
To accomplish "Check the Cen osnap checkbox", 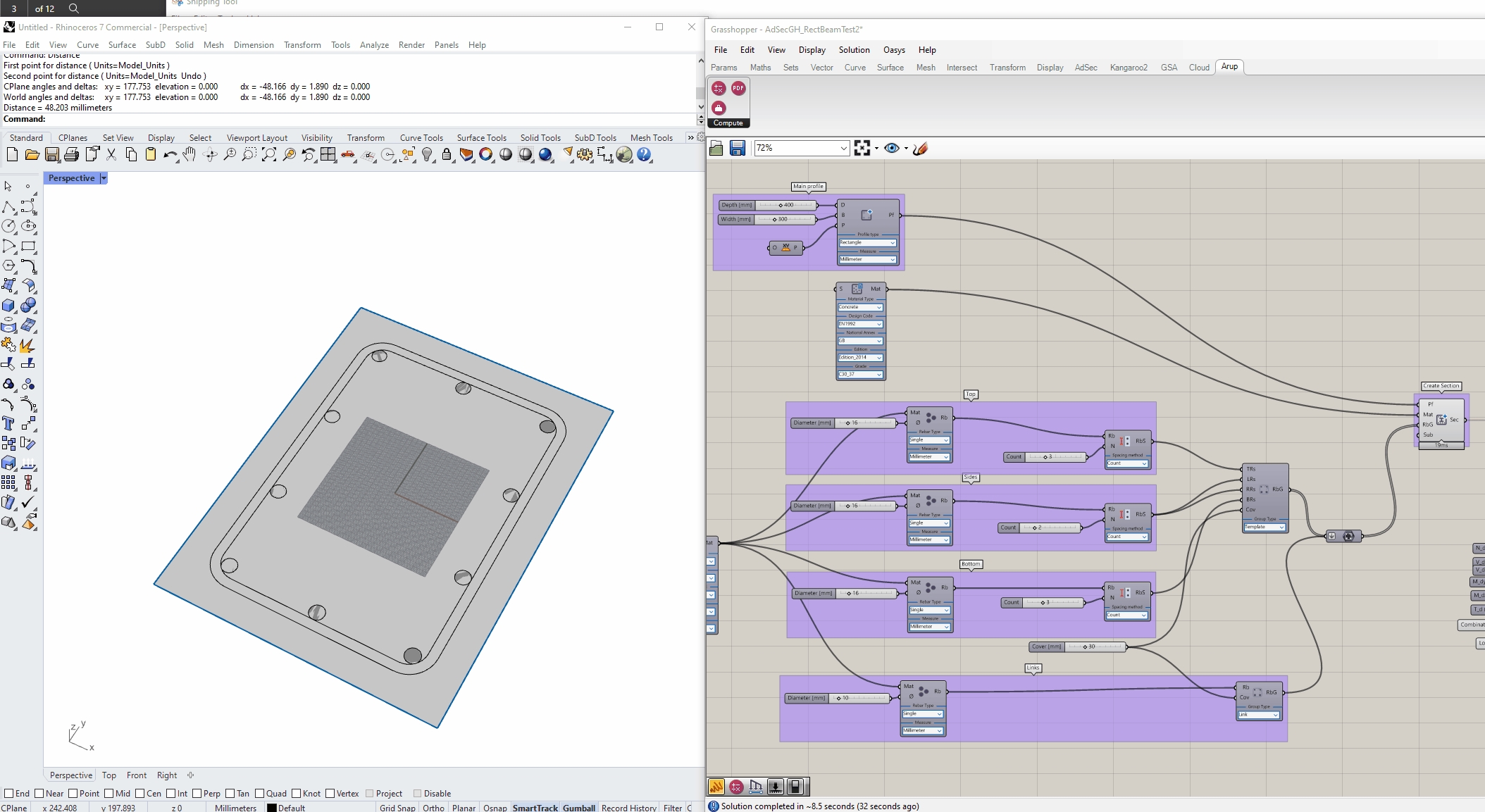I will coord(140,794).
